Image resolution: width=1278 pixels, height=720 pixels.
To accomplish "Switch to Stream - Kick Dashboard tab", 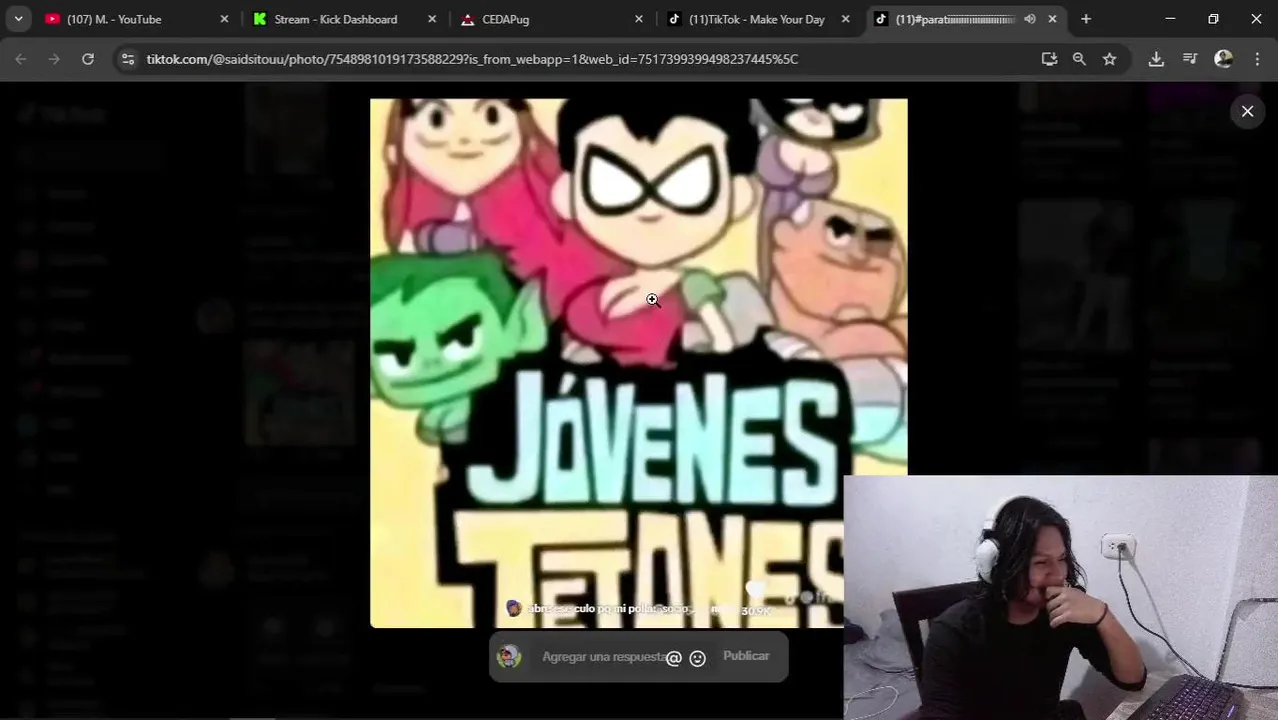I will click(343, 19).
